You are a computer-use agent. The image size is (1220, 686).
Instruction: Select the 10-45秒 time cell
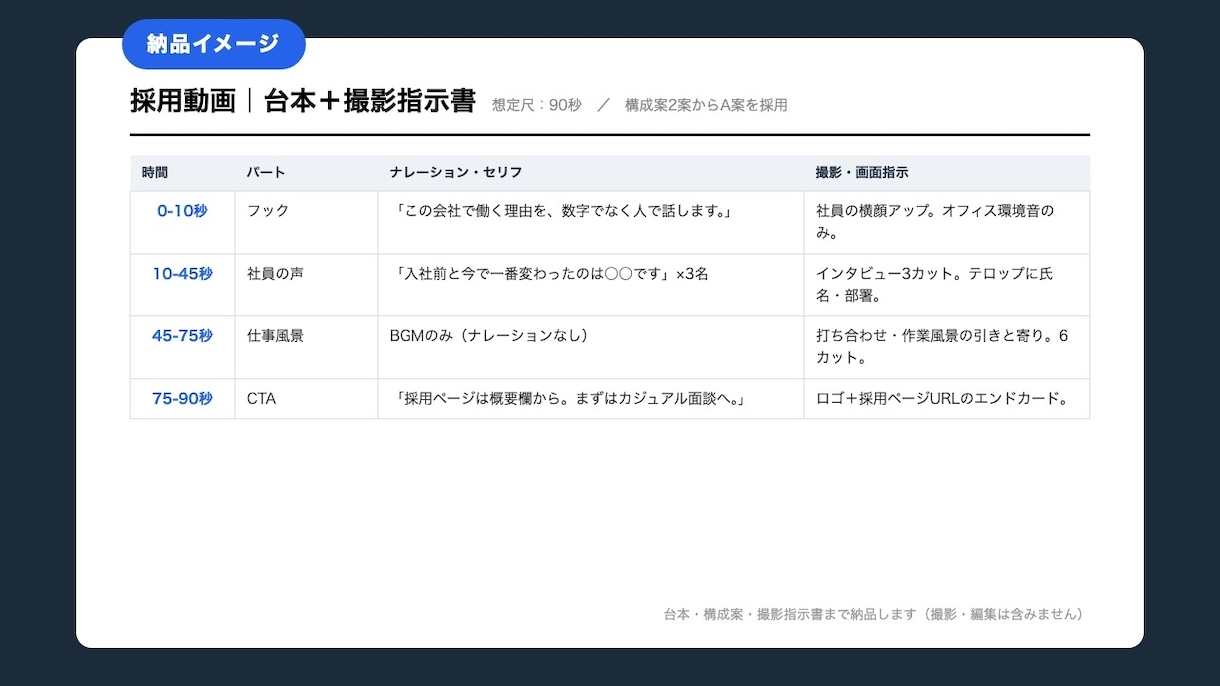[182, 285]
